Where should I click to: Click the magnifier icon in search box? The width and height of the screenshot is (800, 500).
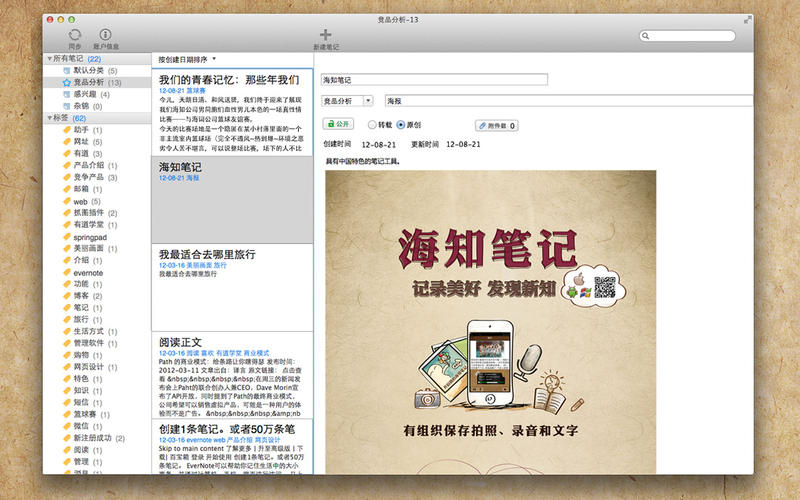tap(646, 36)
